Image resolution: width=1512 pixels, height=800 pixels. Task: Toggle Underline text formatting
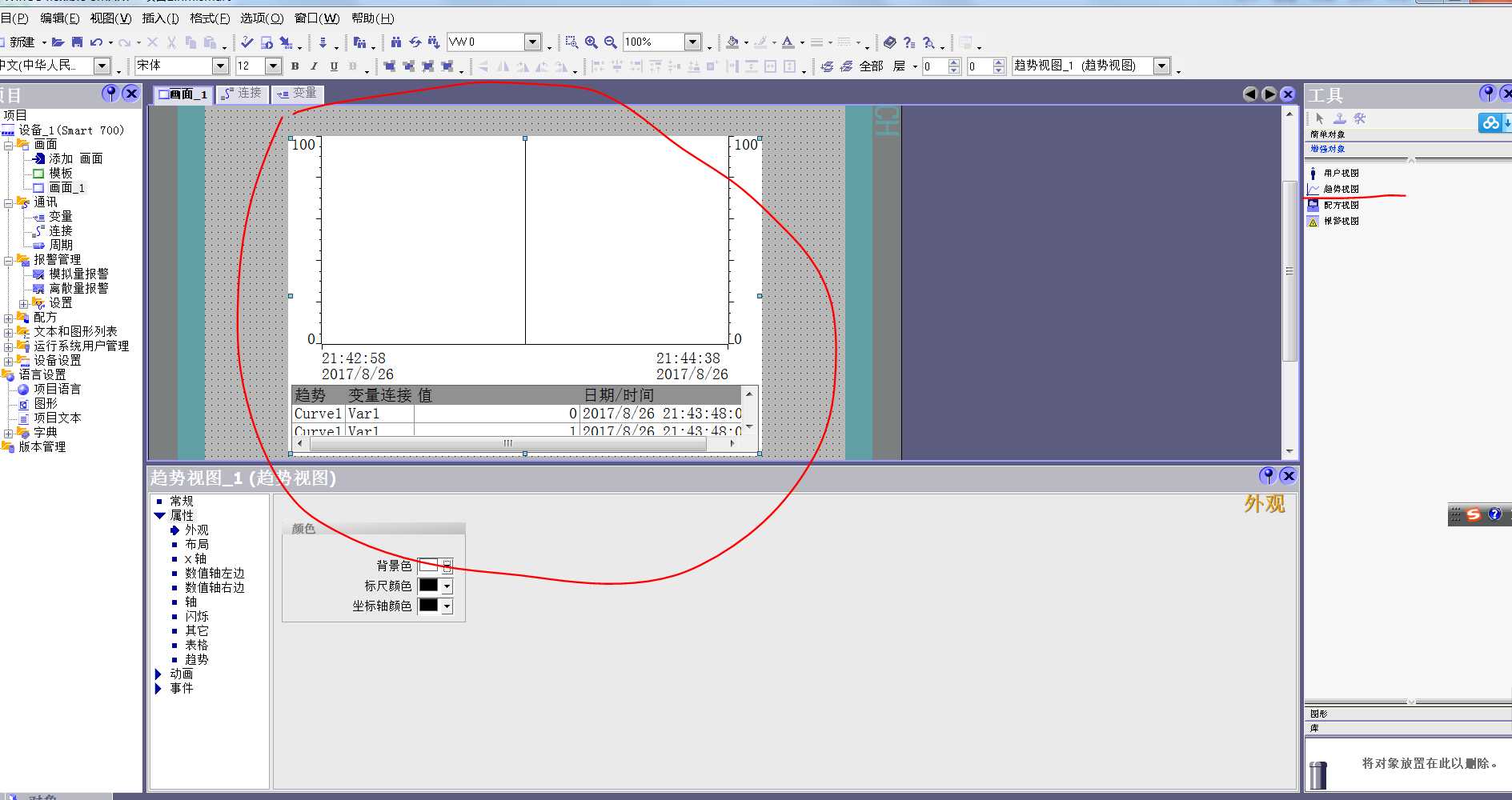click(x=334, y=66)
